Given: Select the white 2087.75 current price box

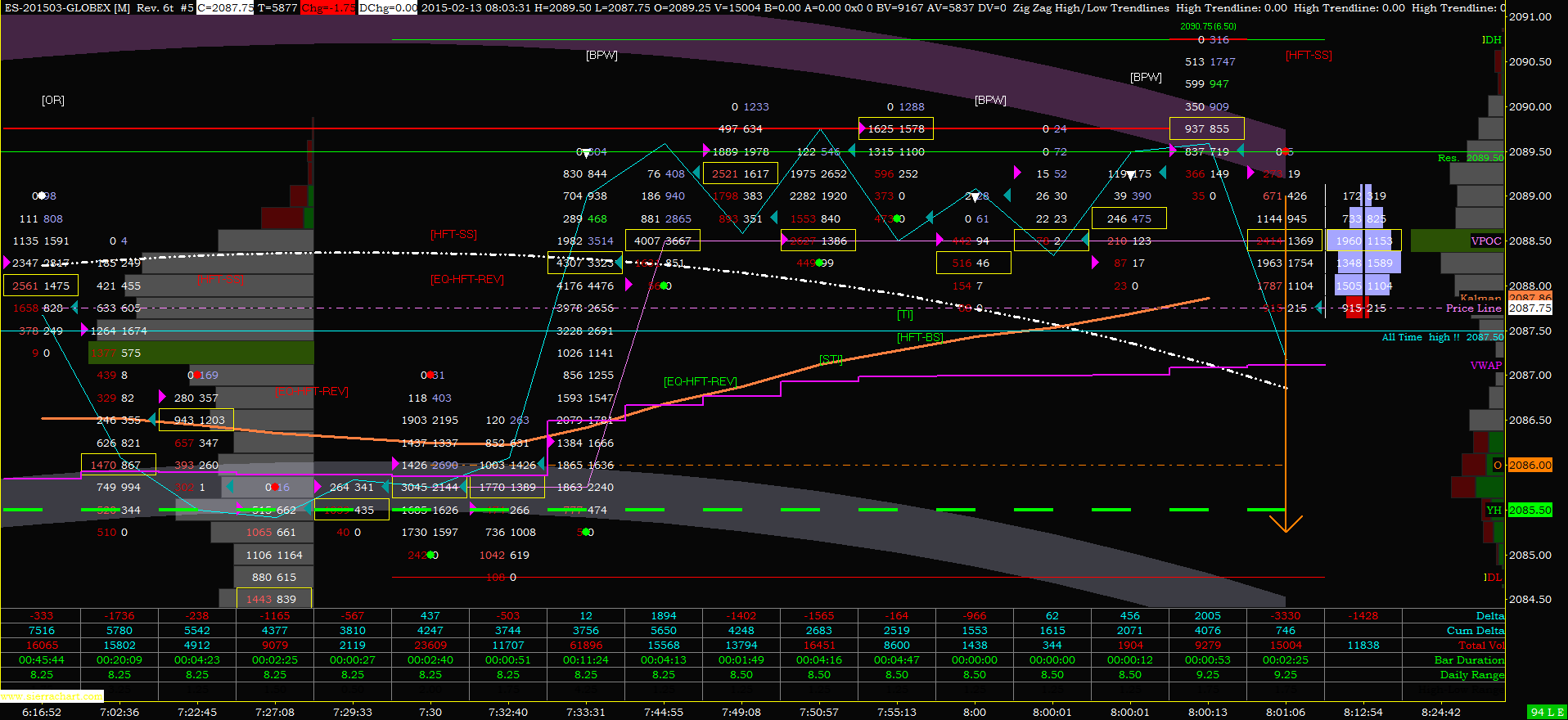Looking at the screenshot, I should point(1530,308).
